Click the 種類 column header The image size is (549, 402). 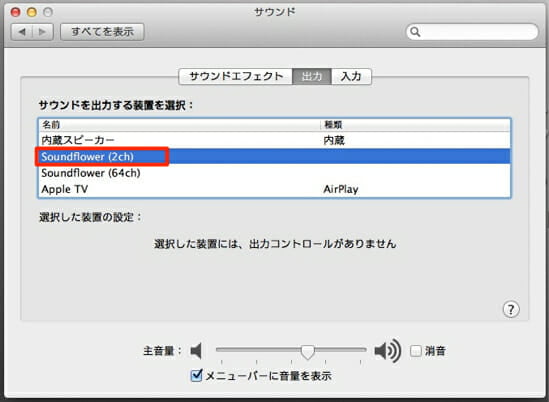[x=415, y=125]
